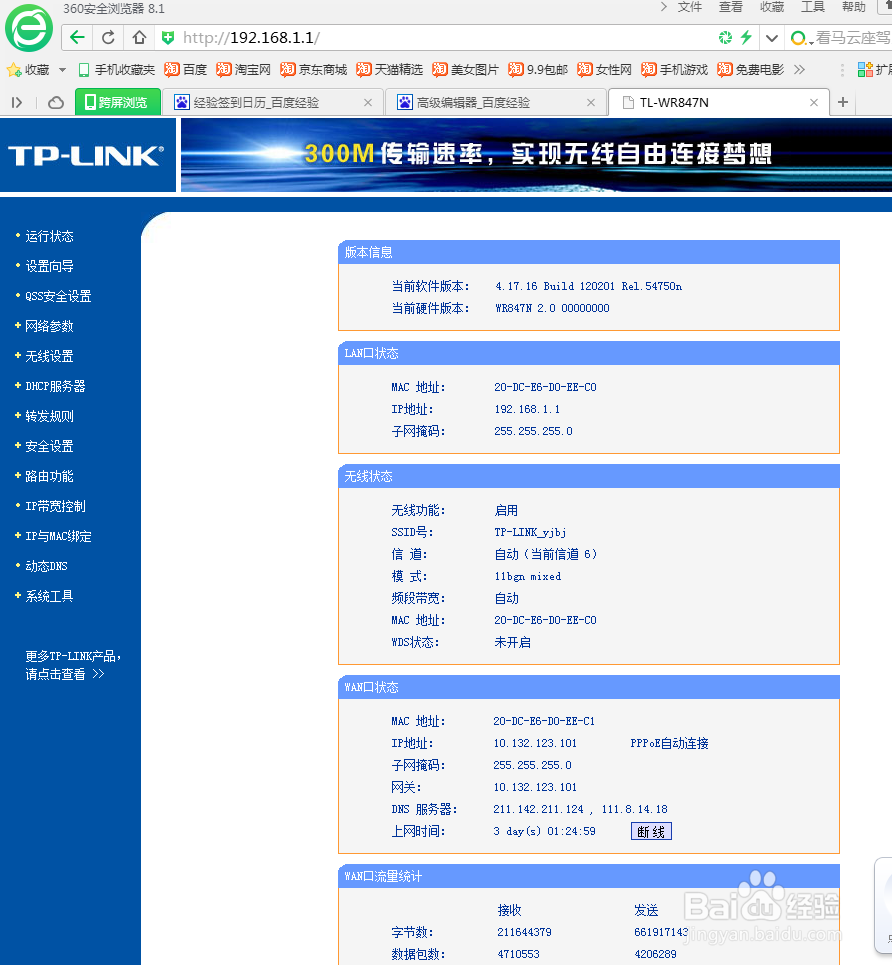Expand 安全设置 in the sidebar

49,447
